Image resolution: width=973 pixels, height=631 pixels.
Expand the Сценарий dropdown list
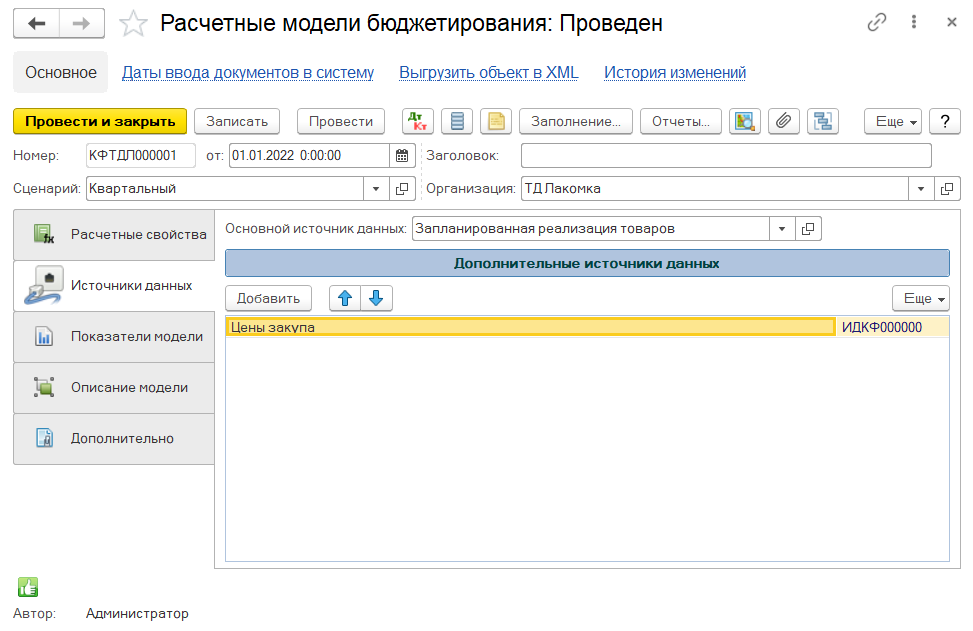point(376,188)
